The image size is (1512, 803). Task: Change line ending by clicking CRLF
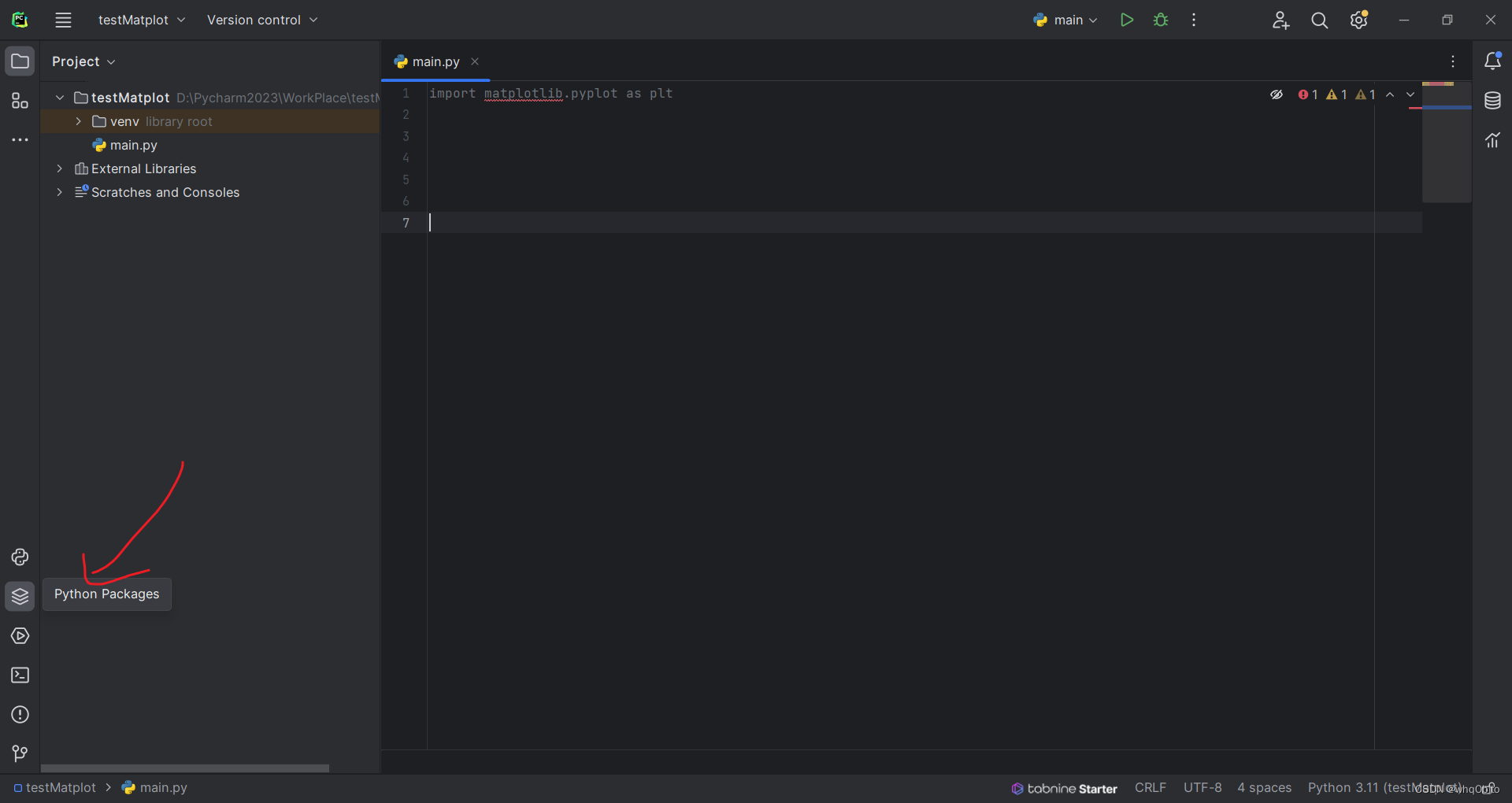(1150, 787)
